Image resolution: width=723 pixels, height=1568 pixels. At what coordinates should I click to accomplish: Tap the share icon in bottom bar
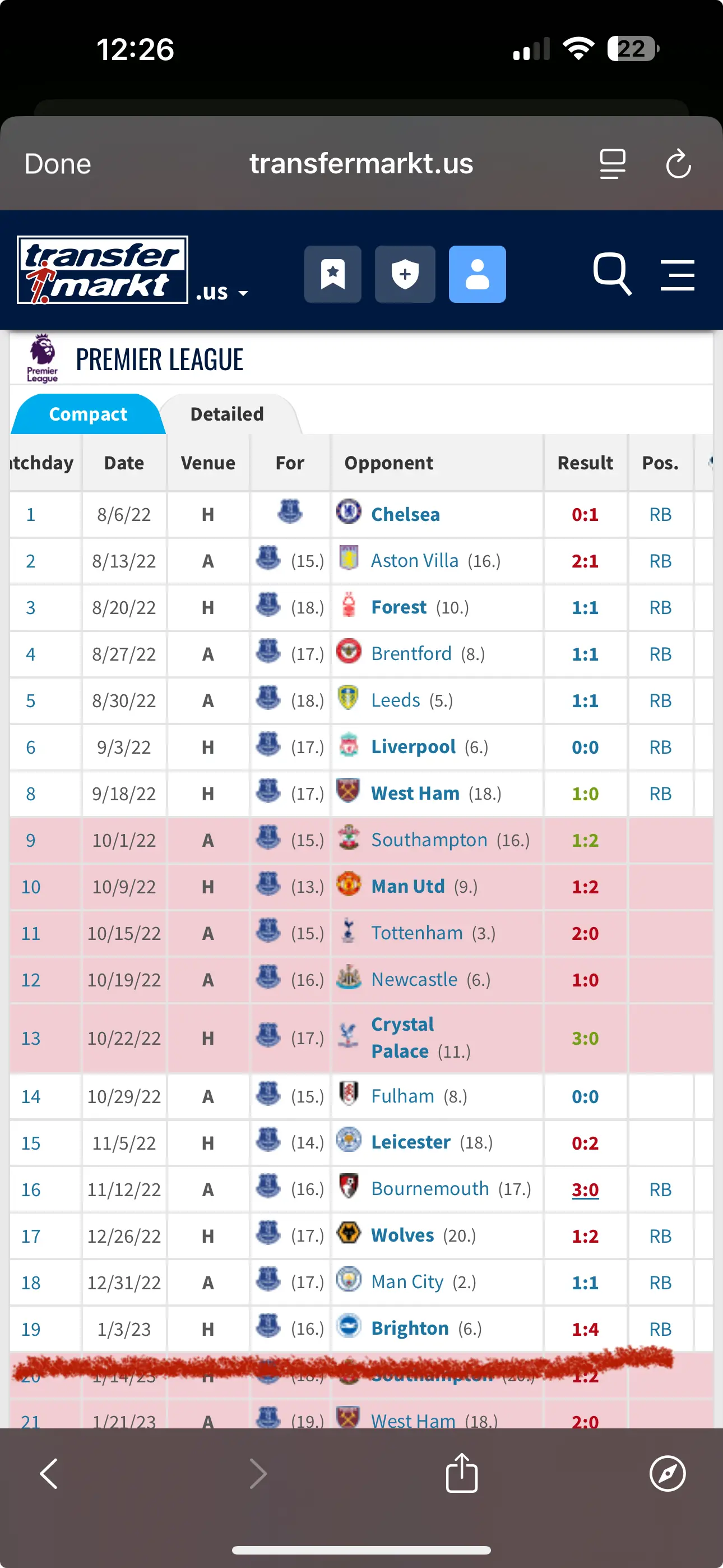pos(461,1473)
